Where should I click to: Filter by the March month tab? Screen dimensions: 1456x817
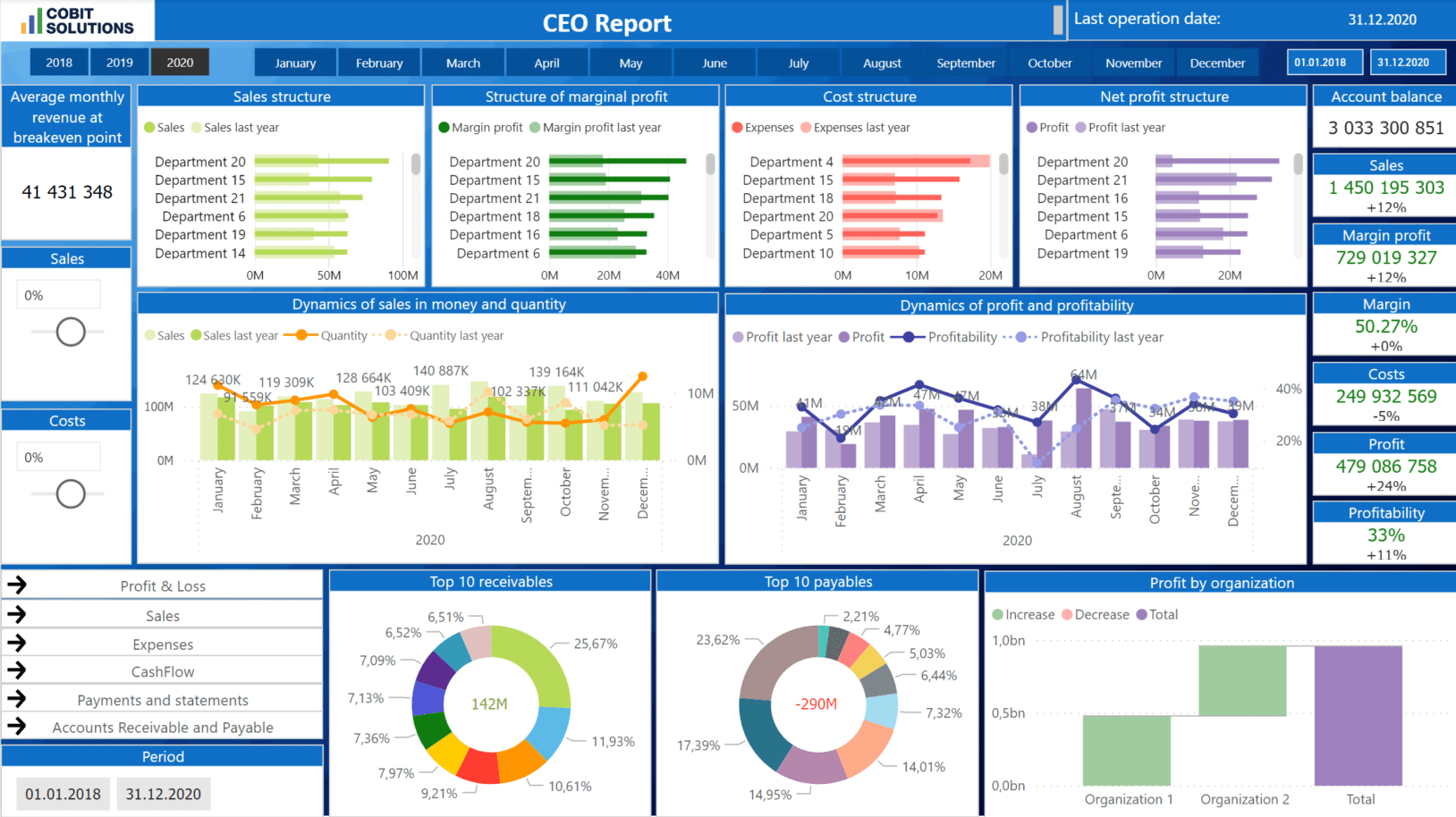(463, 63)
